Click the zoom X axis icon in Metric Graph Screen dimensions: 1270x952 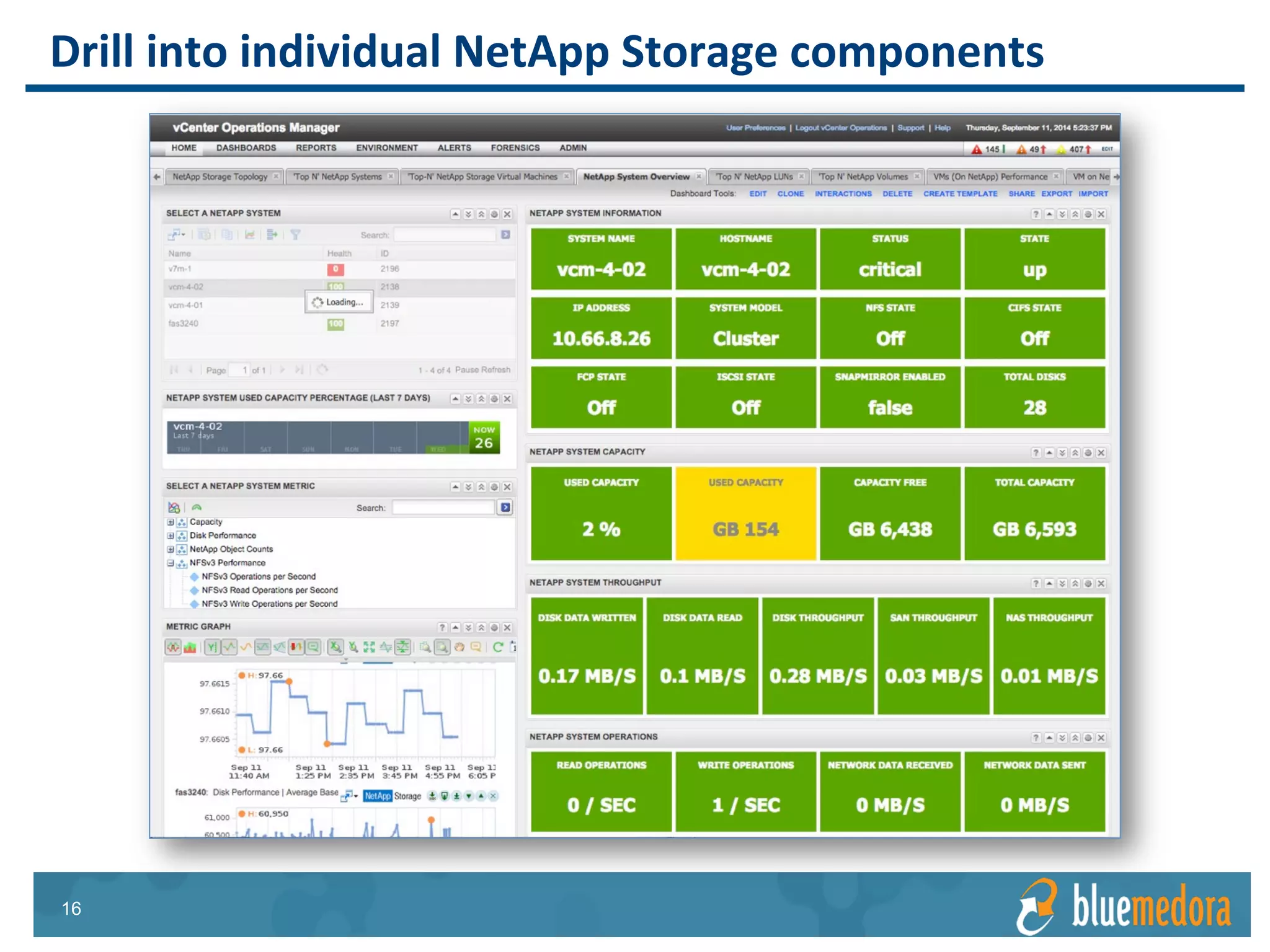(x=335, y=647)
